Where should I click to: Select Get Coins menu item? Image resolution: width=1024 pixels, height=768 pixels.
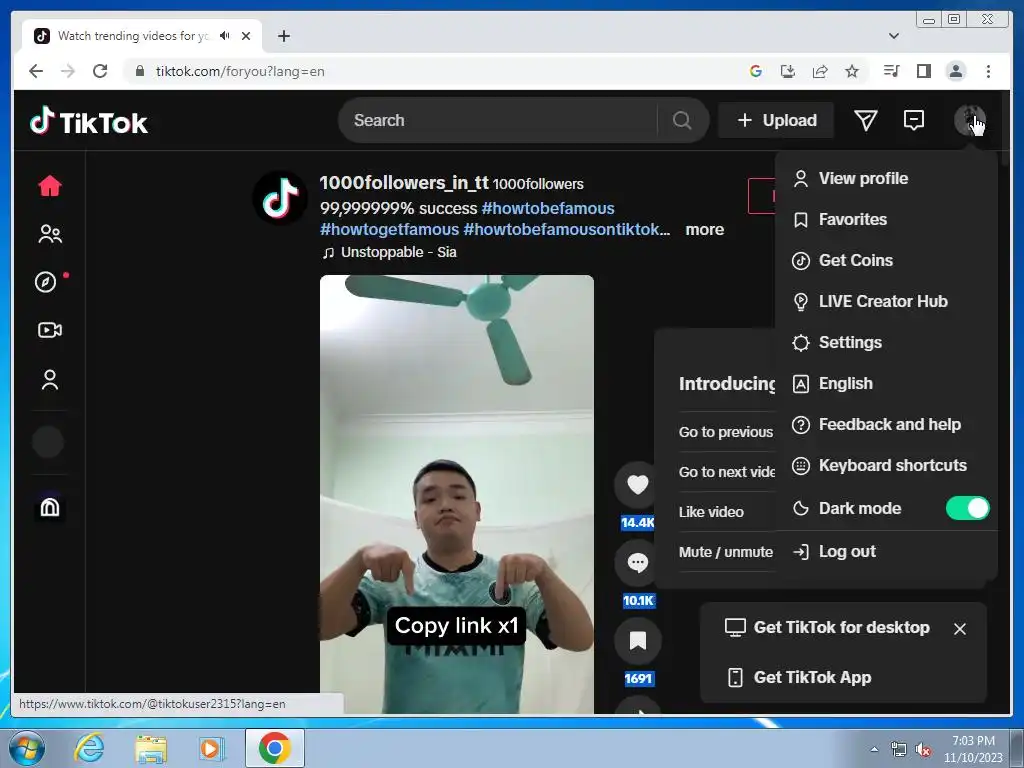[886, 261]
